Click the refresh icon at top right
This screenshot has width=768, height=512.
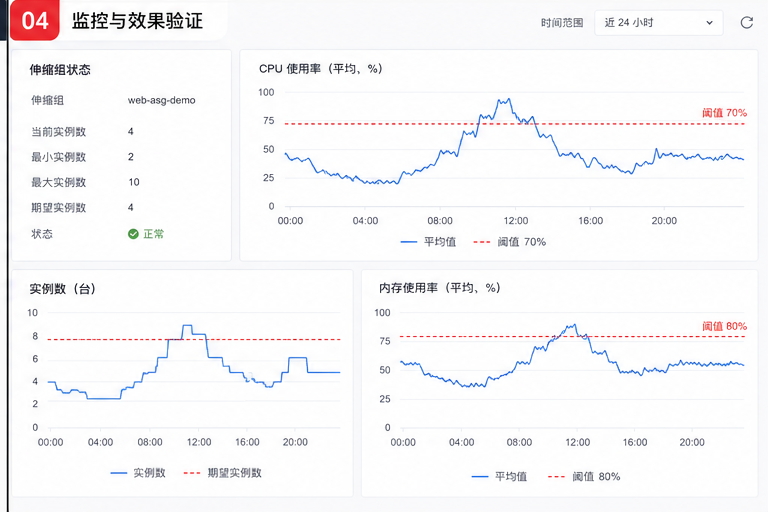pos(746,23)
